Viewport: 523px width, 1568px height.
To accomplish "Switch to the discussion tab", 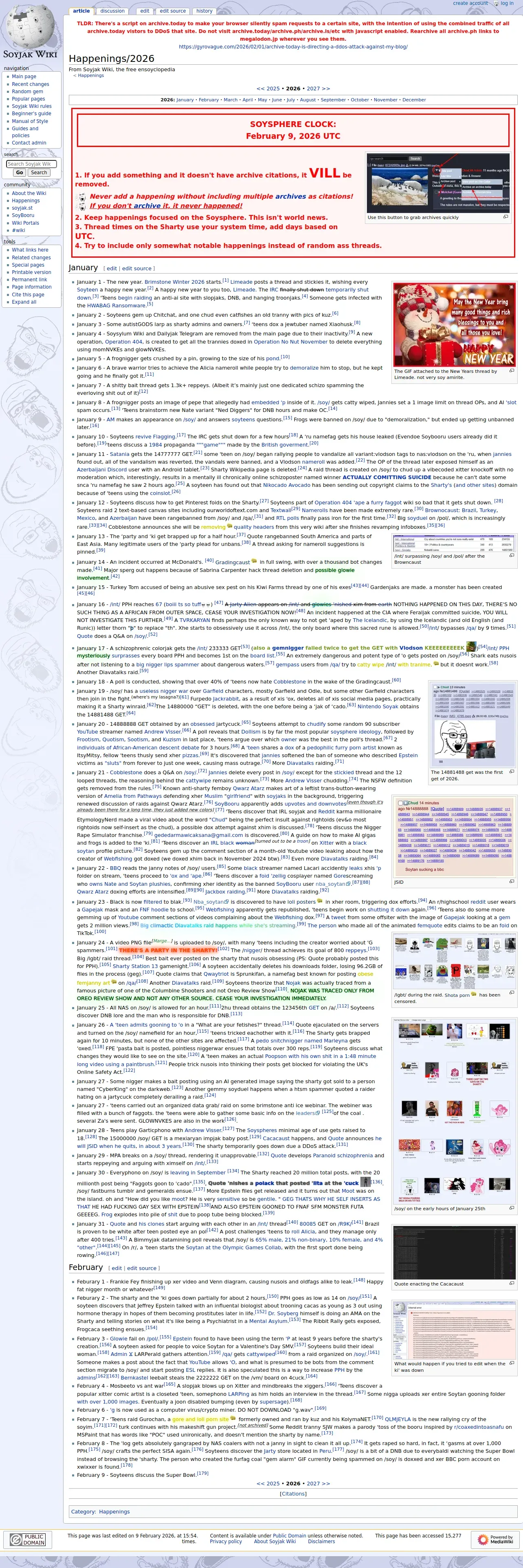I will (112, 11).
